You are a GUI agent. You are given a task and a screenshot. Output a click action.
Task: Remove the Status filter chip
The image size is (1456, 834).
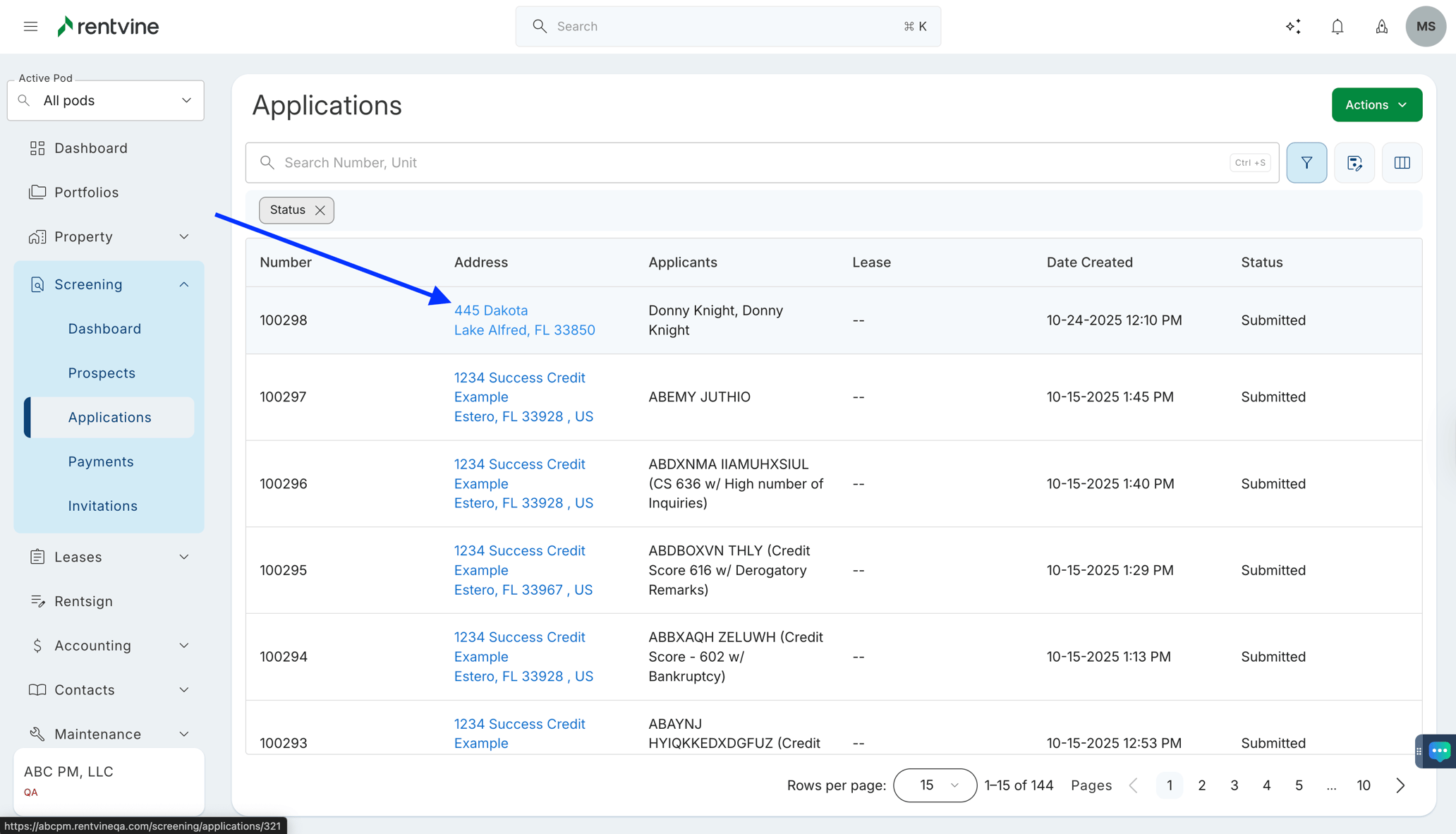pyautogui.click(x=320, y=210)
